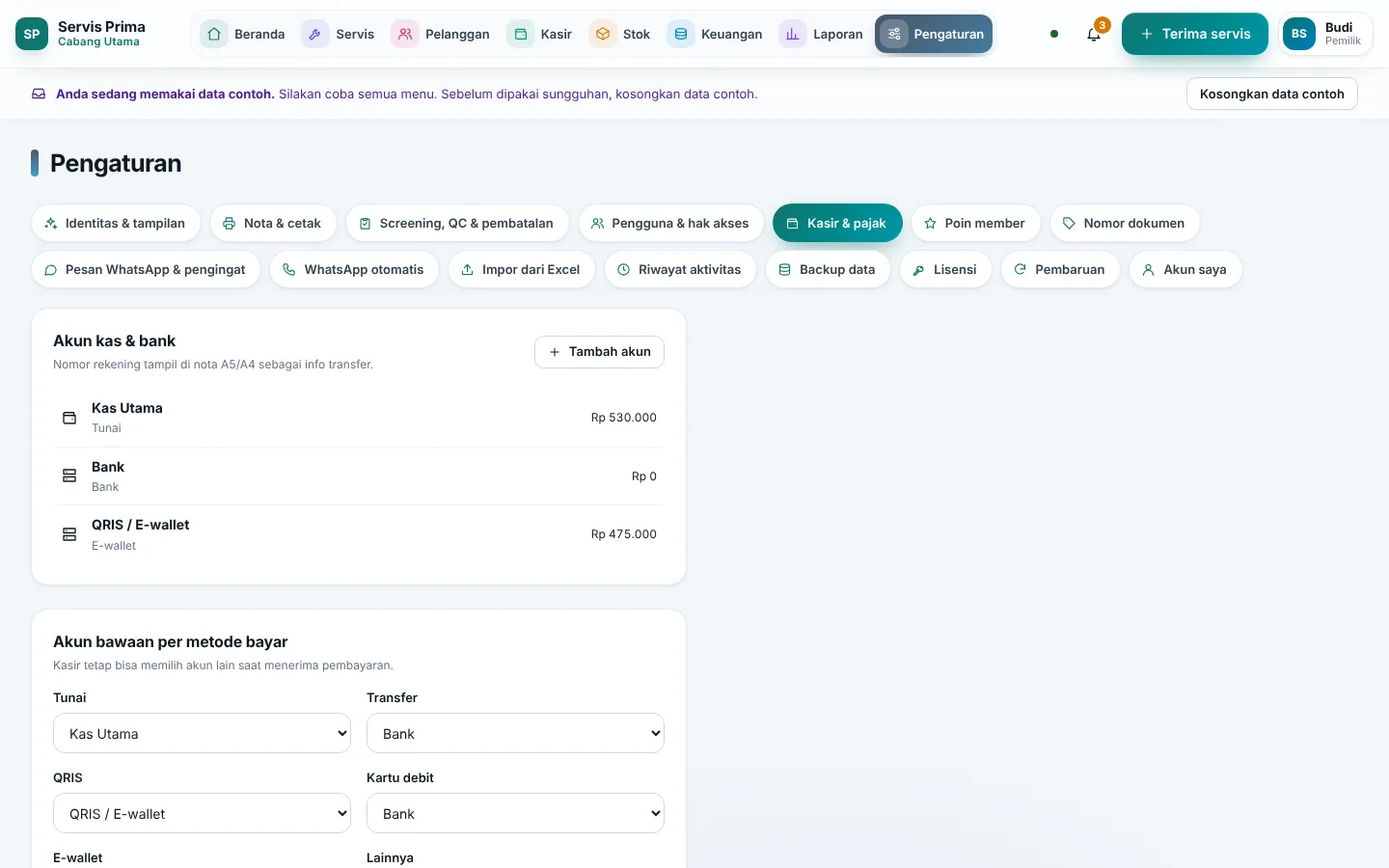This screenshot has height=868, width=1389.
Task: Click the Tambah akun button
Action: click(x=599, y=352)
